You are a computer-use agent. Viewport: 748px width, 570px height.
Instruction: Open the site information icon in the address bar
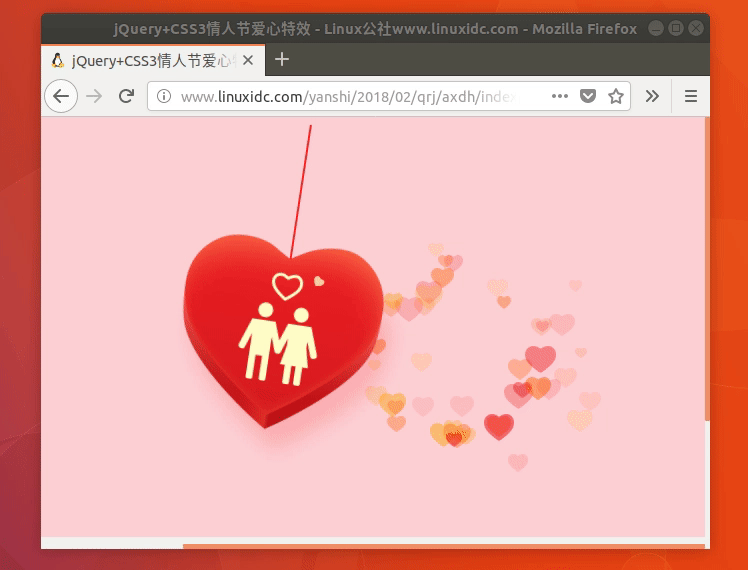(164, 96)
